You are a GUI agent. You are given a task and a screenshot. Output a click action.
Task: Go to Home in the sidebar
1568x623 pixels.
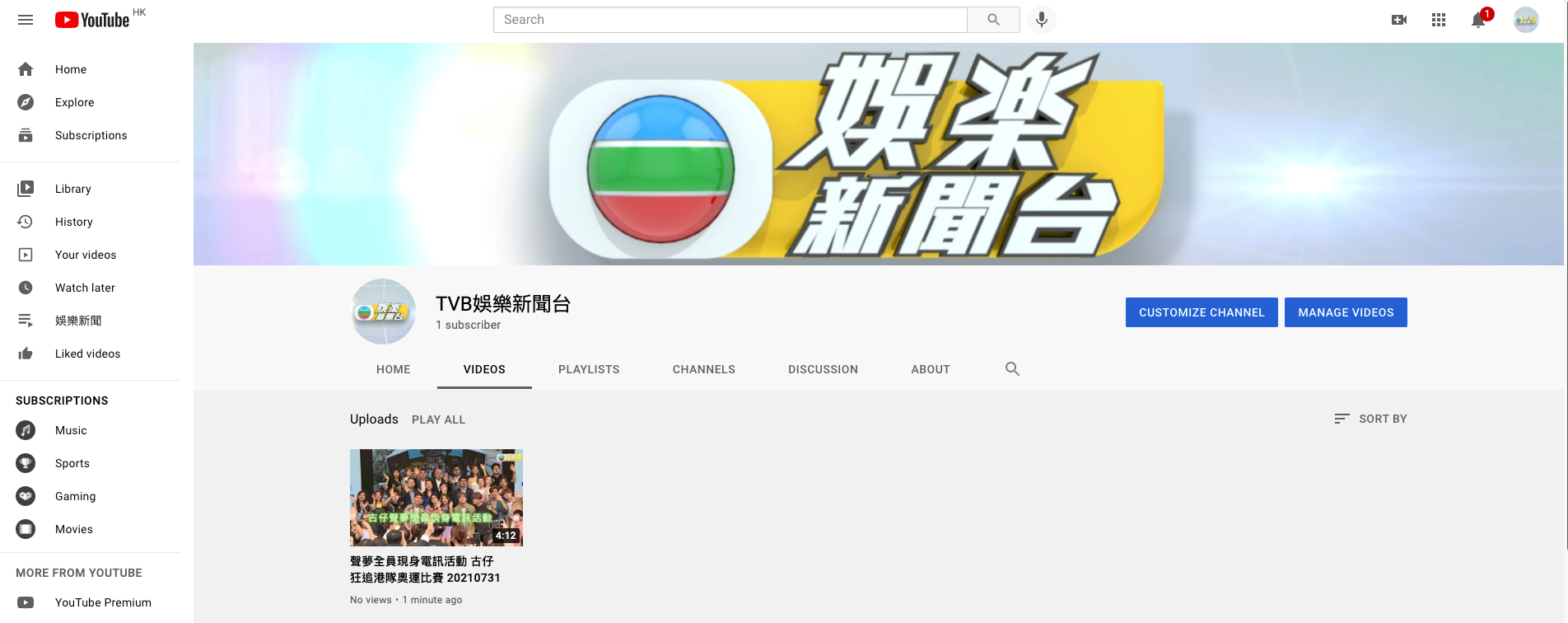71,69
